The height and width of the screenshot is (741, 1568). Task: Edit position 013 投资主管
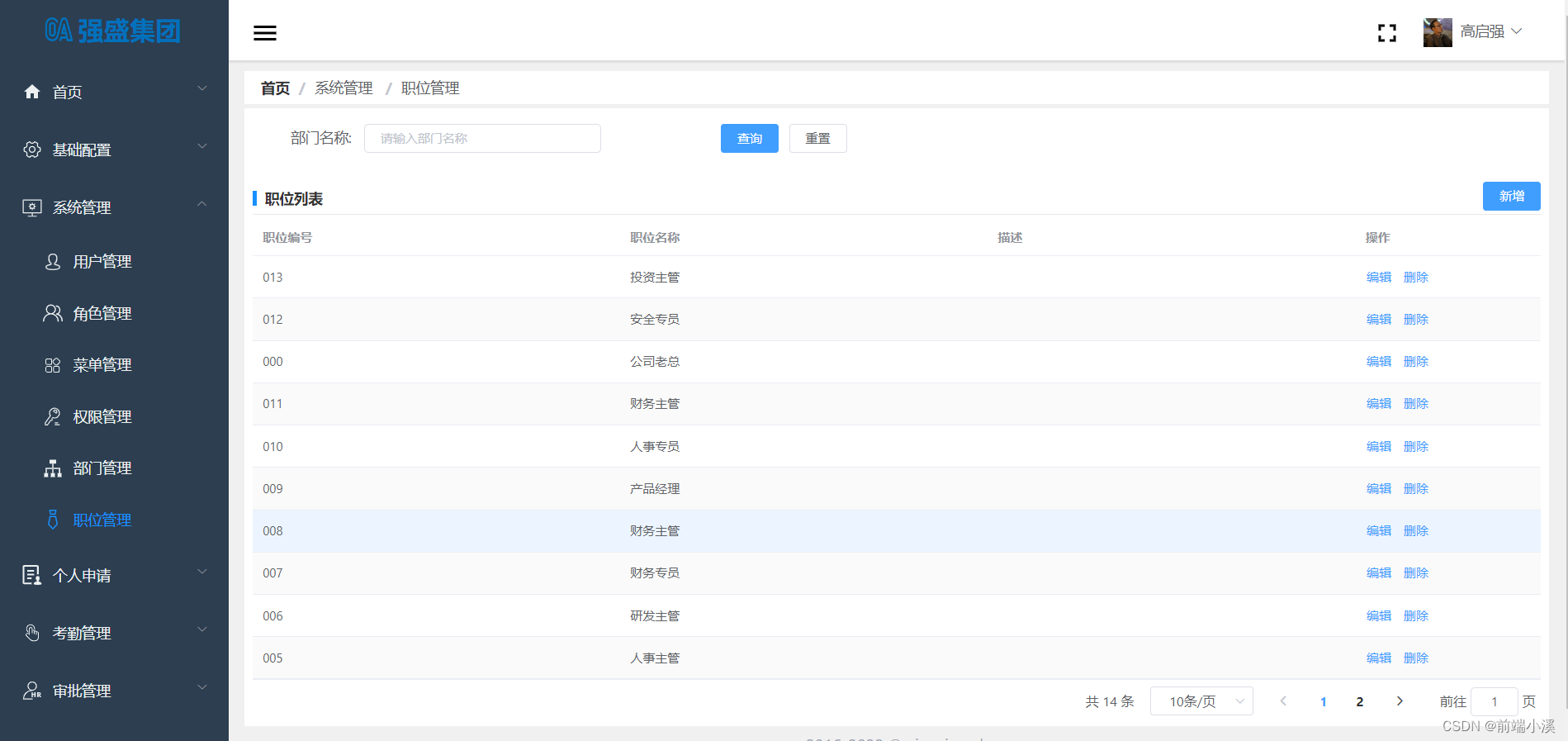pos(1379,278)
